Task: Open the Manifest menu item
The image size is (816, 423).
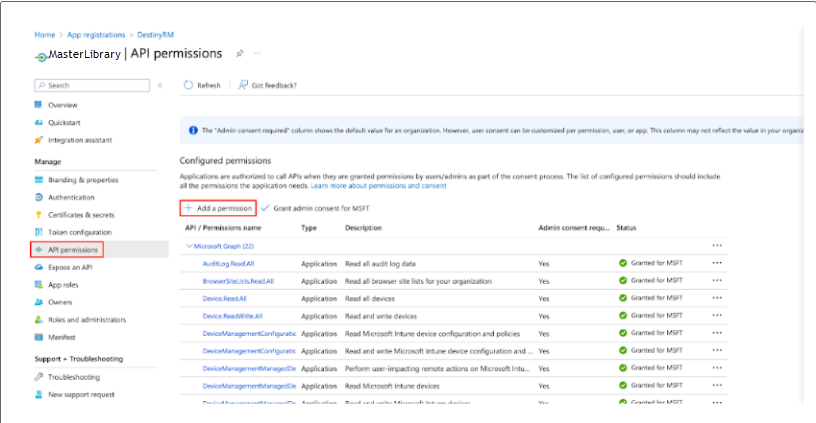Action: (x=62, y=337)
